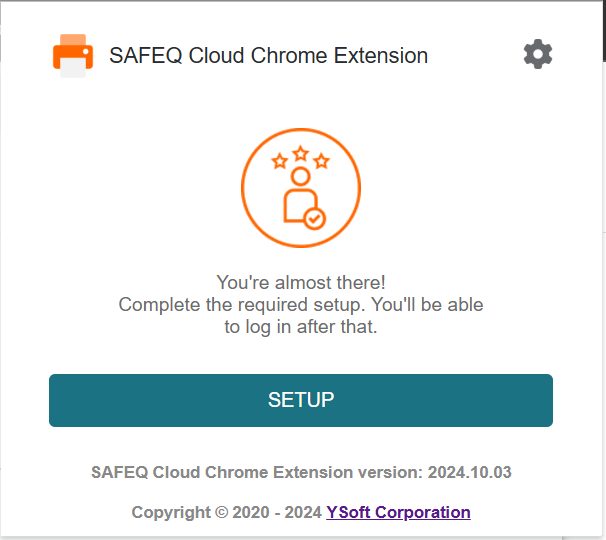Viewport: 606px width, 540px height.
Task: Click the person figure's body outline
Action: (x=300, y=206)
